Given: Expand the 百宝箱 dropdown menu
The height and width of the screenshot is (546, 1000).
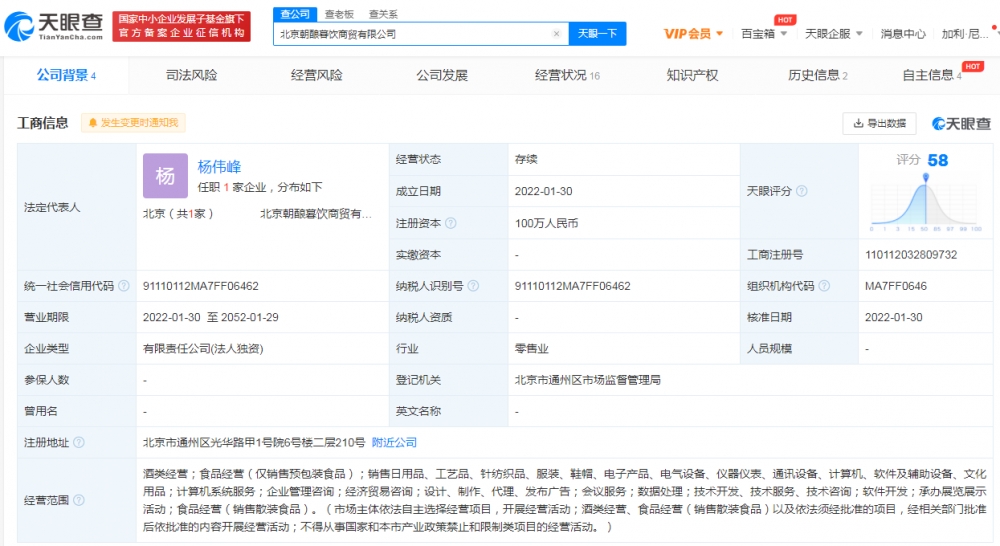Looking at the screenshot, I should coord(763,34).
